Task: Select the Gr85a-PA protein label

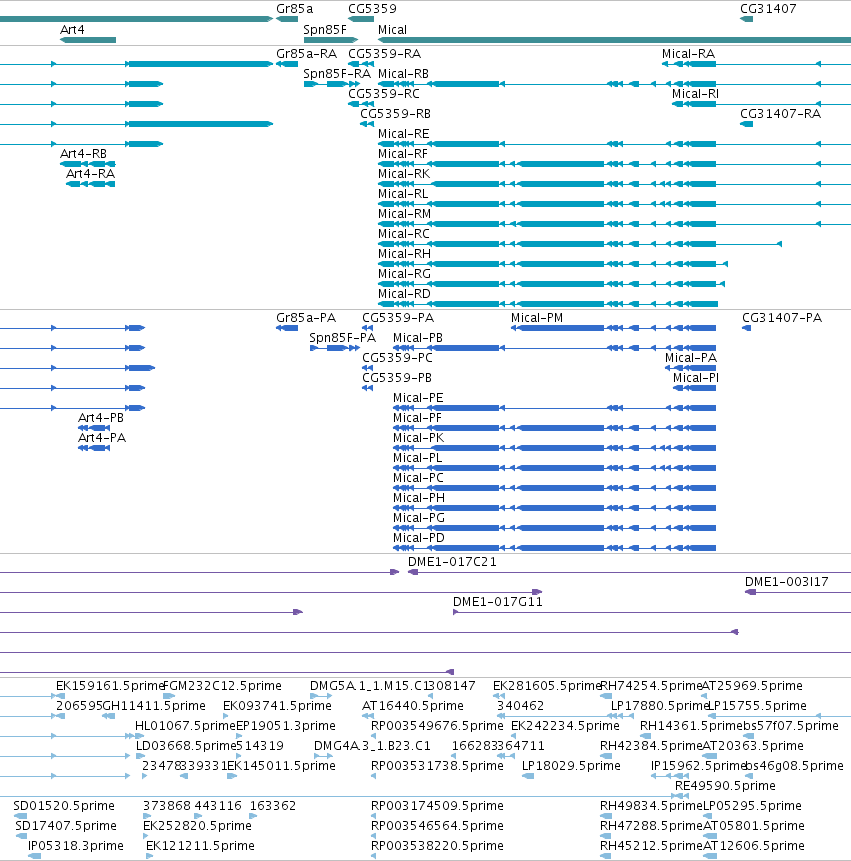Action: pos(306,318)
